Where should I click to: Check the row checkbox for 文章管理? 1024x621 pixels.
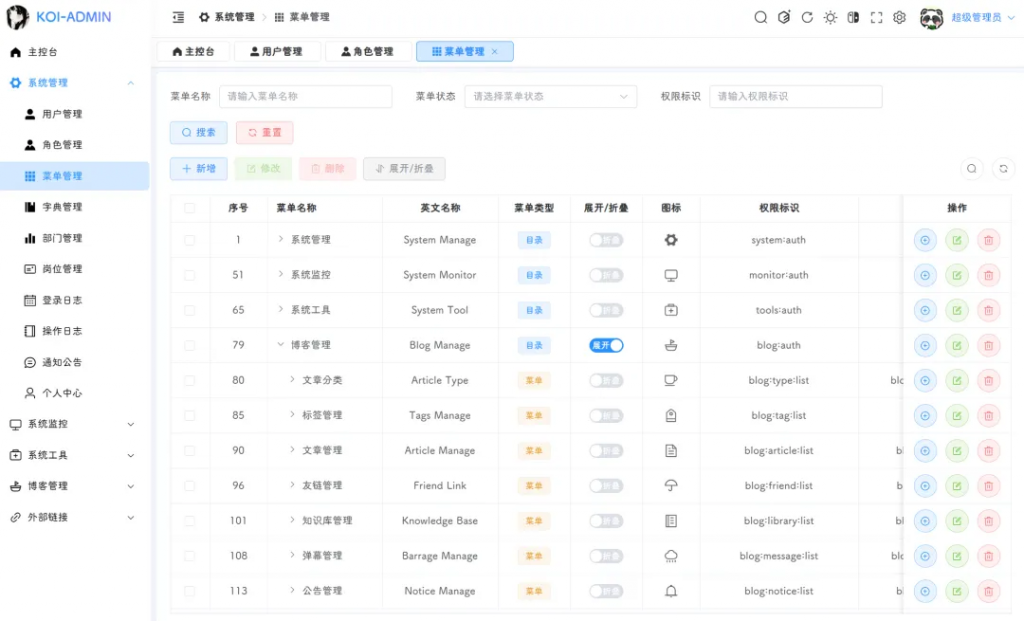pos(189,451)
